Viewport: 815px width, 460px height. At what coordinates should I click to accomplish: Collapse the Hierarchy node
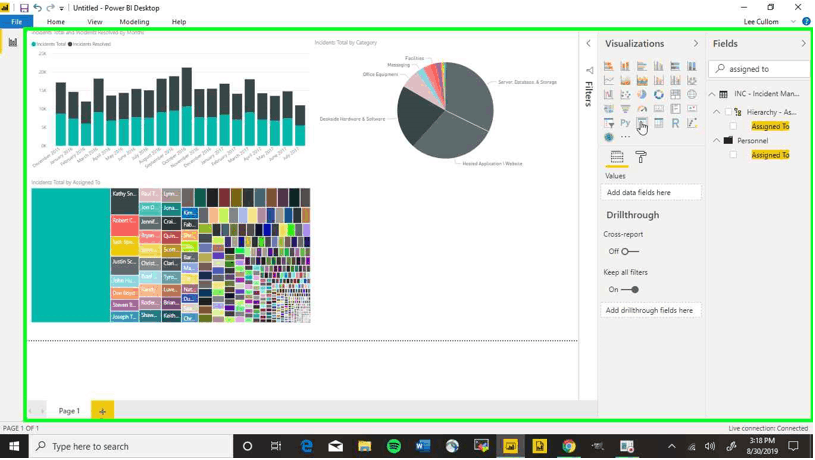tap(717, 112)
